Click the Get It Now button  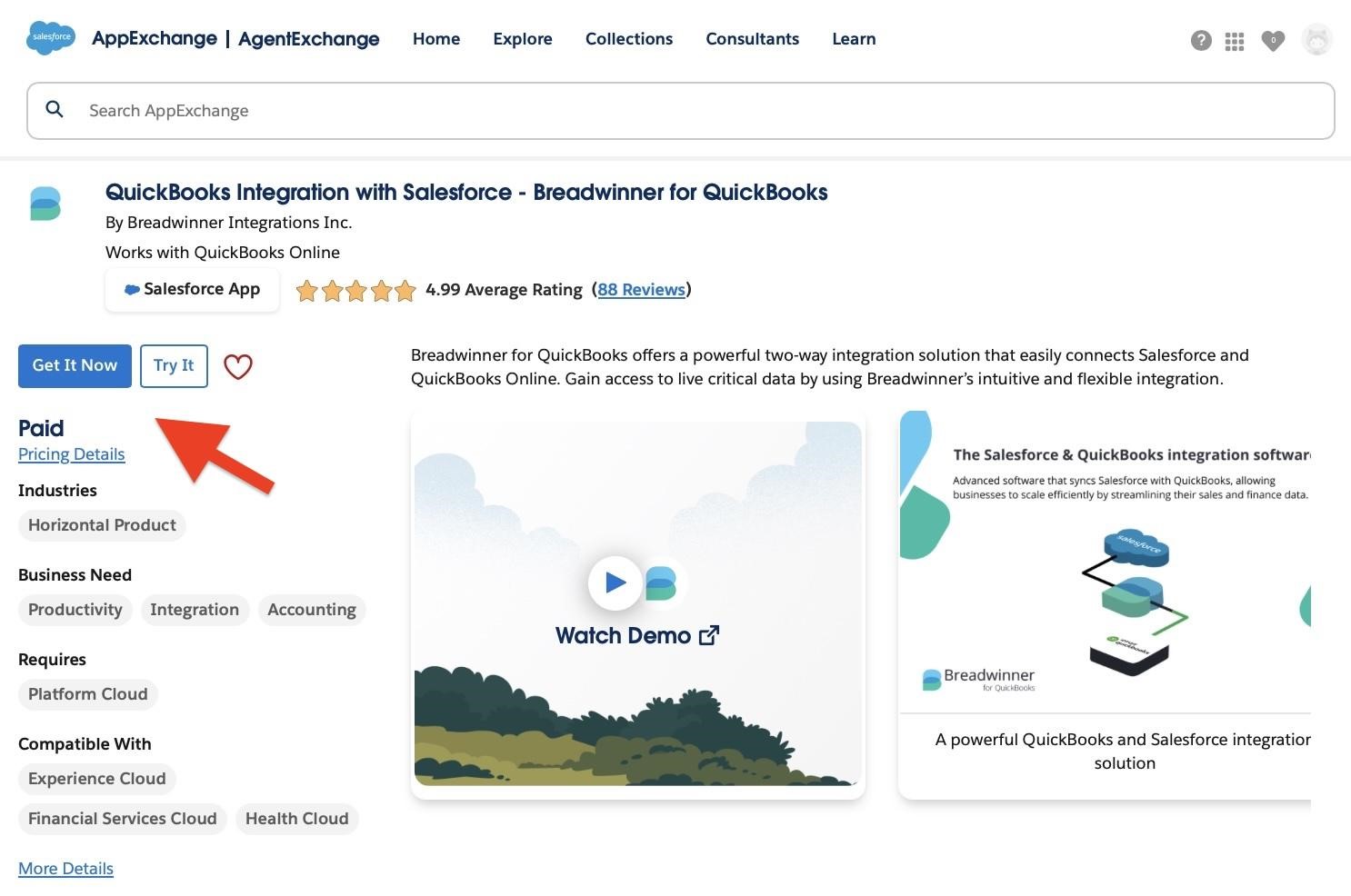[74, 365]
